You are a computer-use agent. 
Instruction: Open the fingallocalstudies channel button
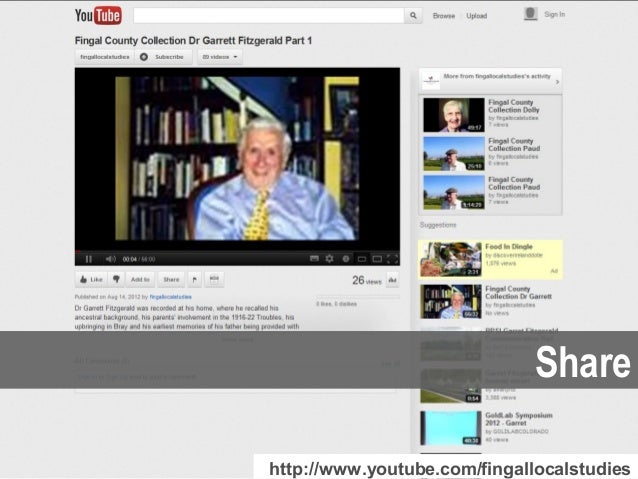105,57
